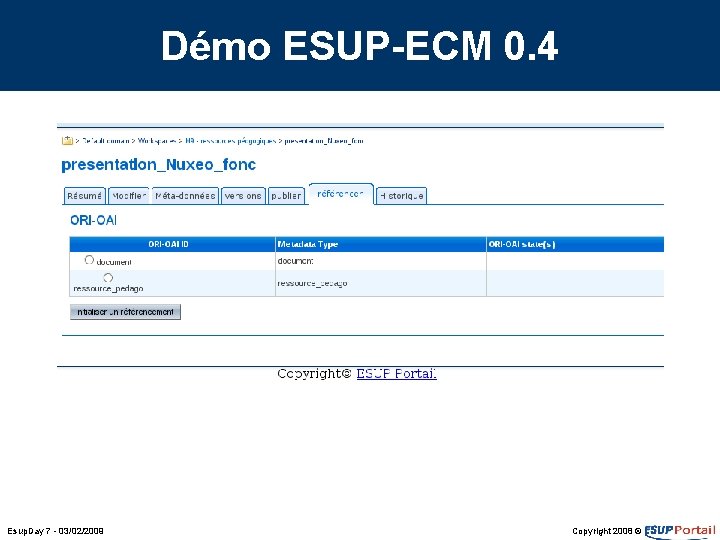Image resolution: width=720 pixels, height=540 pixels.
Task: Click presentation_Nuxeo_fonc breadcrumb entry
Action: [324, 141]
